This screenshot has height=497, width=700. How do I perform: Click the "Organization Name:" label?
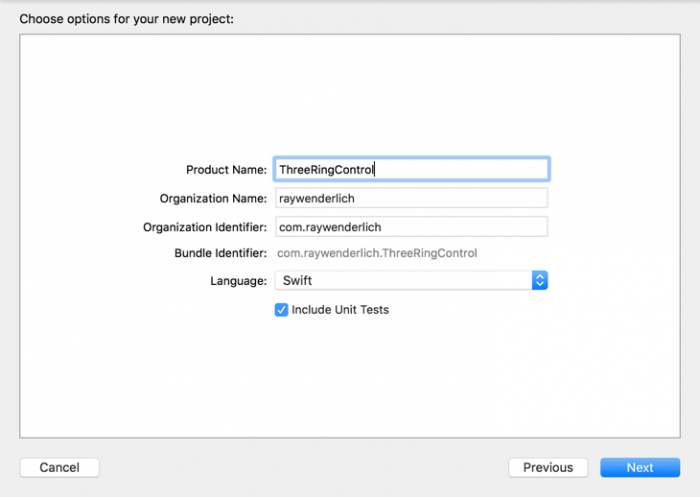point(213,198)
